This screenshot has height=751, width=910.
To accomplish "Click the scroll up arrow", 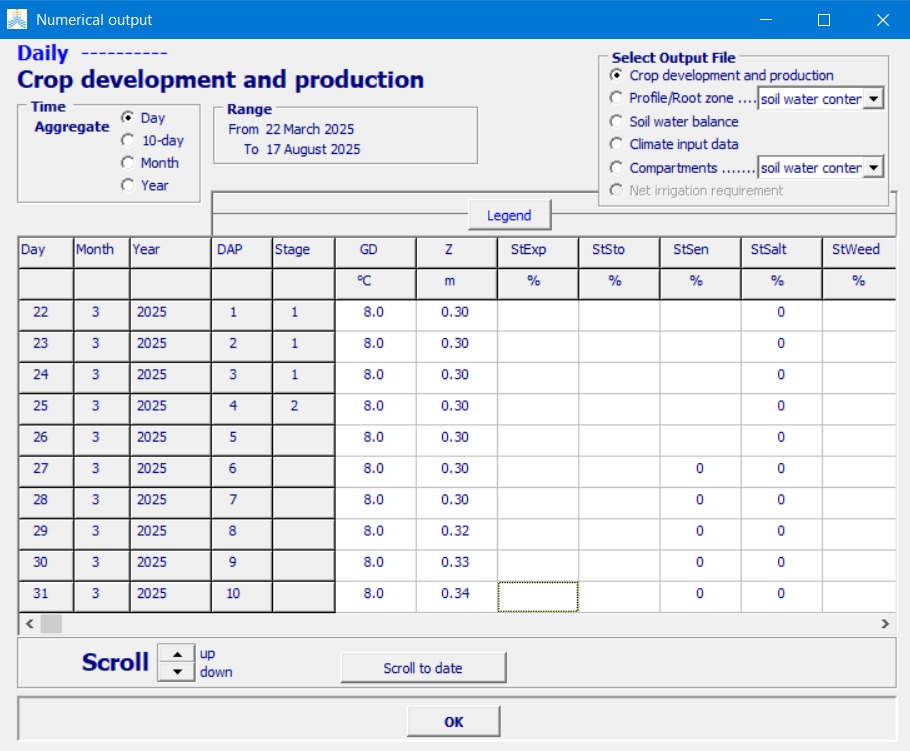I will click(x=177, y=654).
